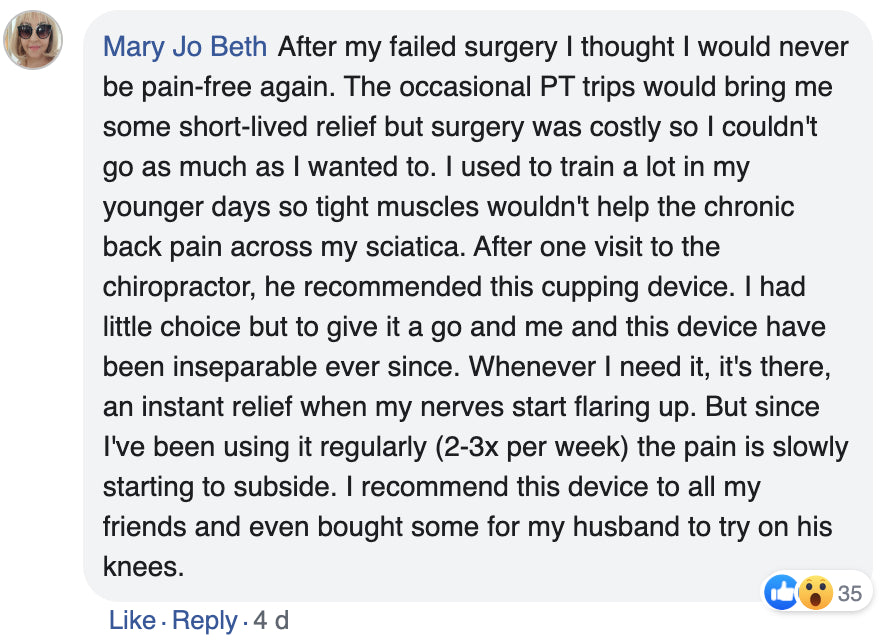Reply to Mary Jo Beth's comment
The height and width of the screenshot is (640, 886).
click(x=205, y=620)
